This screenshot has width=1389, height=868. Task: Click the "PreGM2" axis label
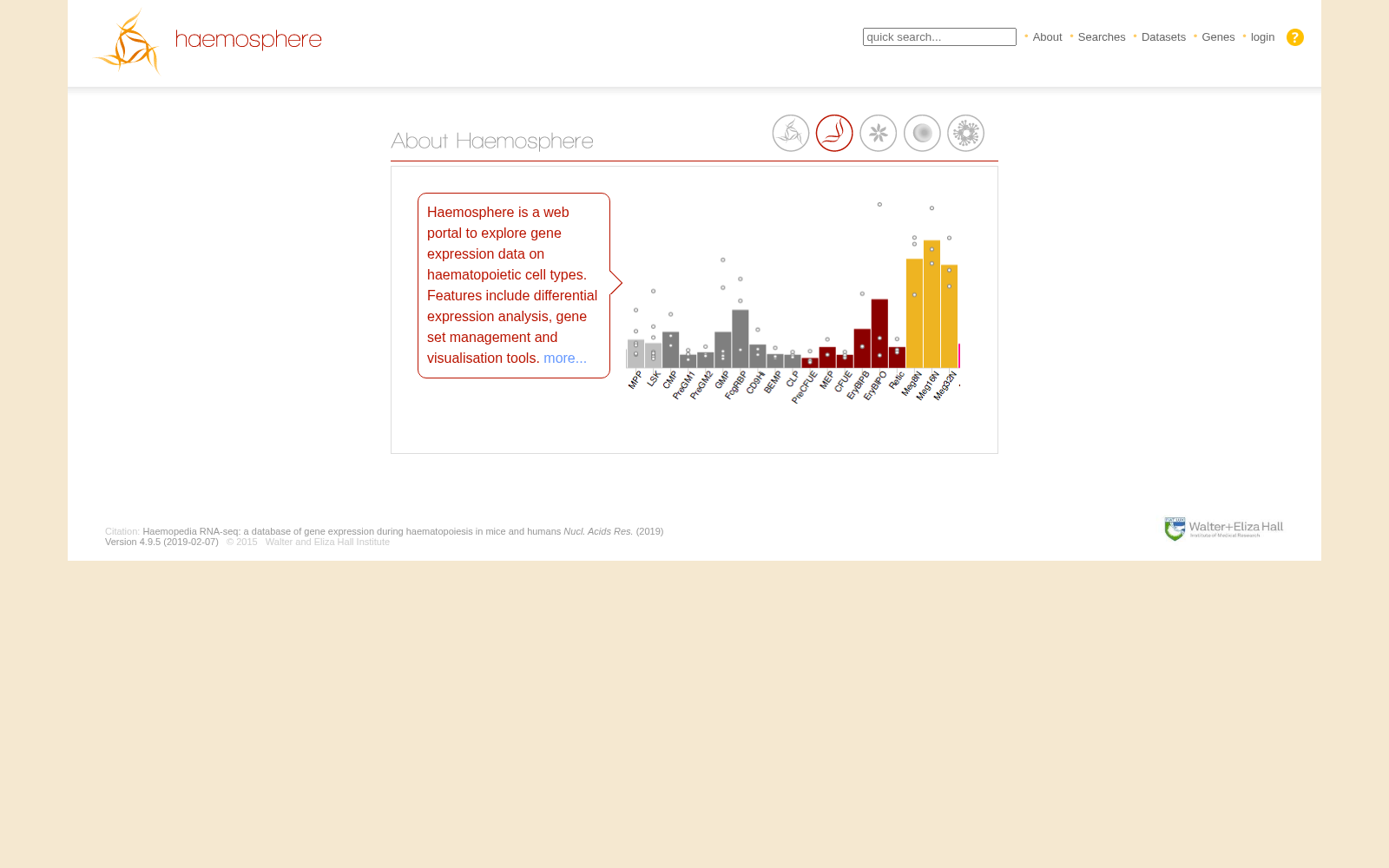click(x=701, y=385)
